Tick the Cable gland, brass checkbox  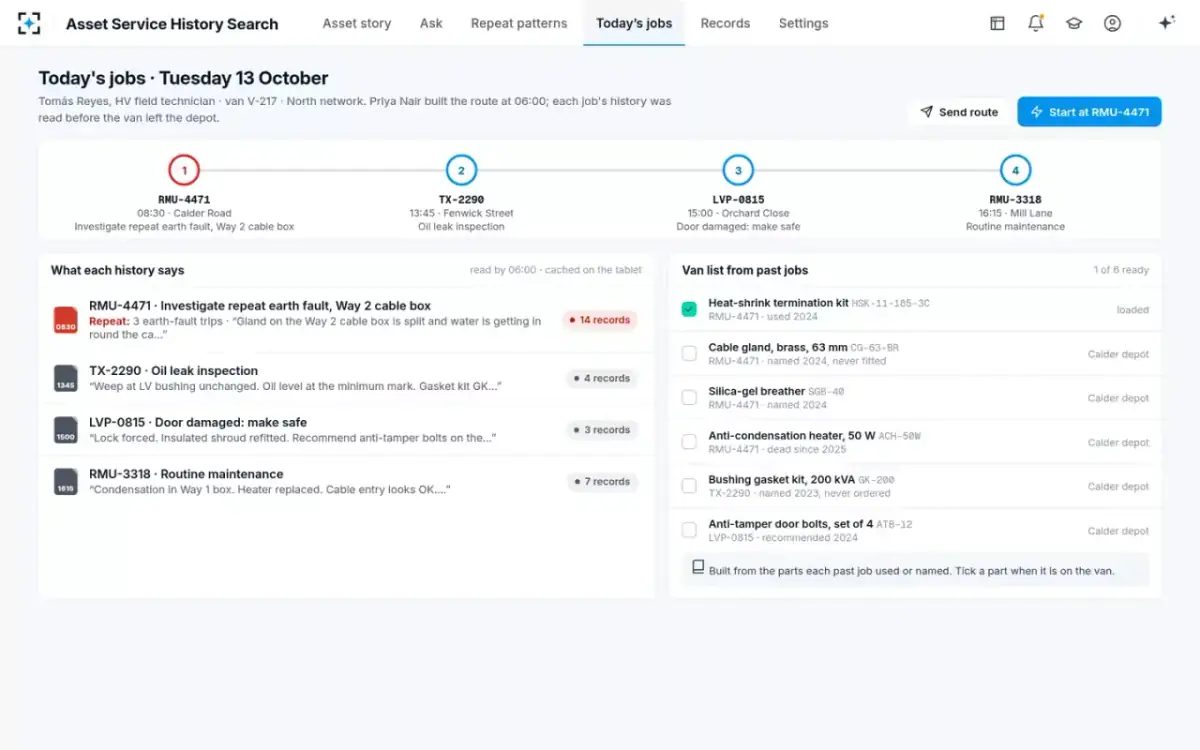pos(689,353)
